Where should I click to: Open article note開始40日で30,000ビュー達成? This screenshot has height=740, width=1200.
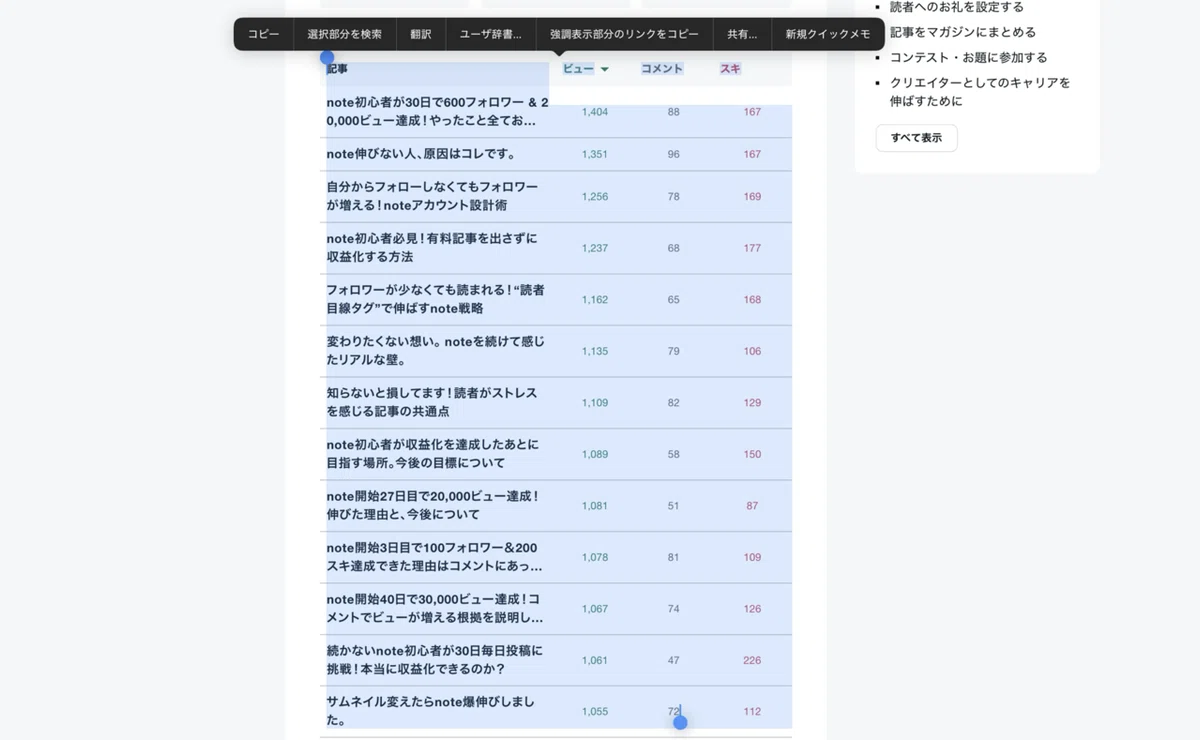tap(434, 608)
